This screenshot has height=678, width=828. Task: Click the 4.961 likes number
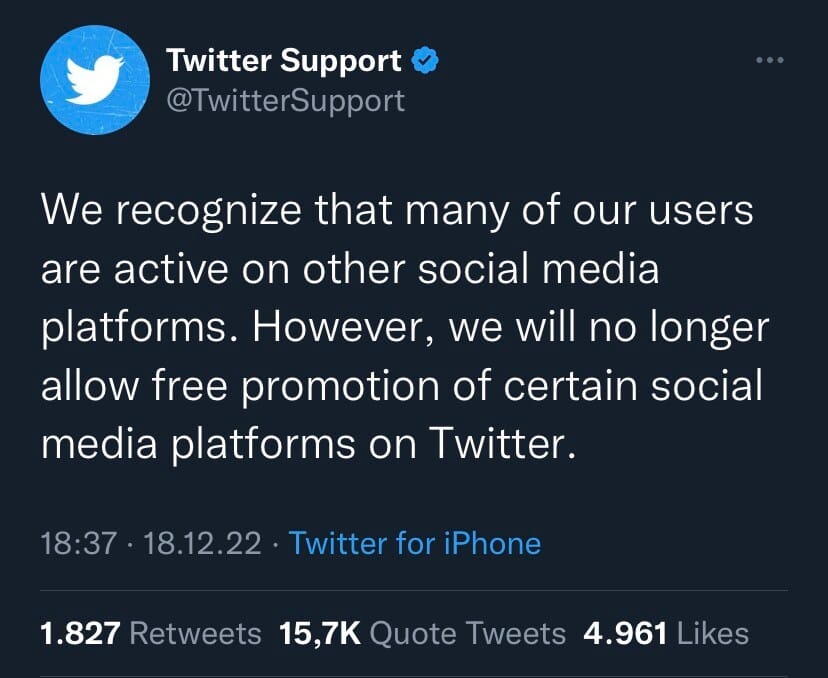pyautogui.click(x=625, y=633)
